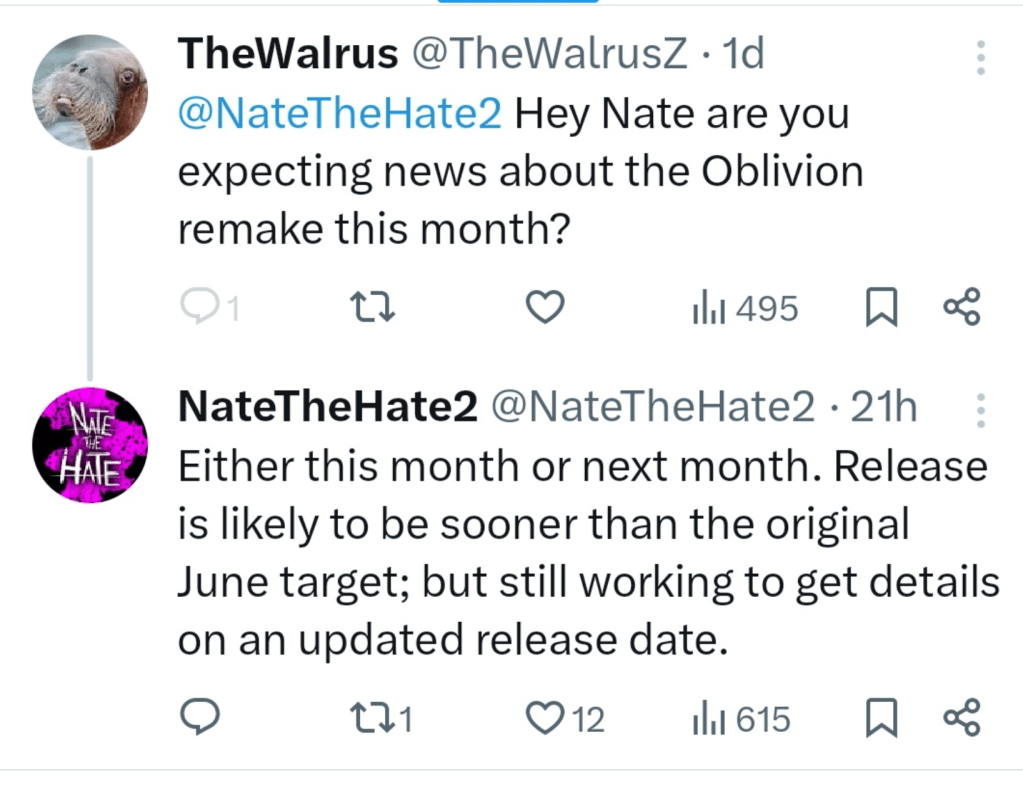Image resolution: width=1023 pixels, height=797 pixels.
Task: Share TheWalrus's tweet
Action: click(963, 307)
